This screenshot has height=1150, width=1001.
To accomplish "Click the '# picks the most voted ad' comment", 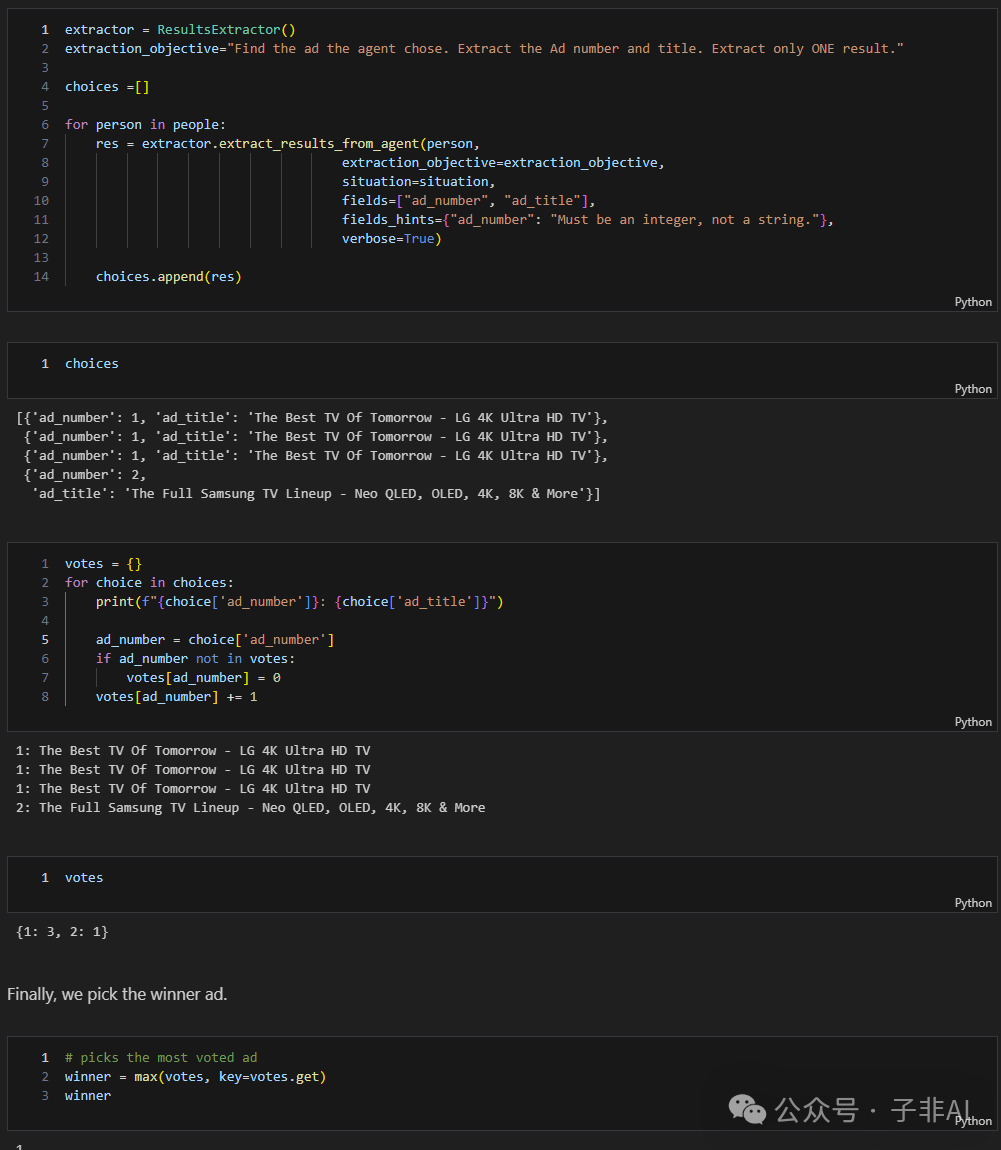I will (161, 1058).
